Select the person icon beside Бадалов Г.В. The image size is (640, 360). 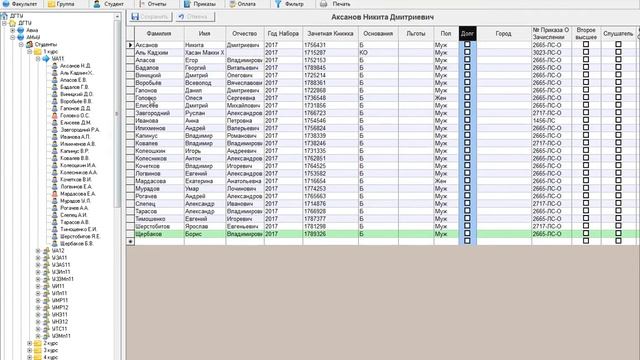pos(54,87)
